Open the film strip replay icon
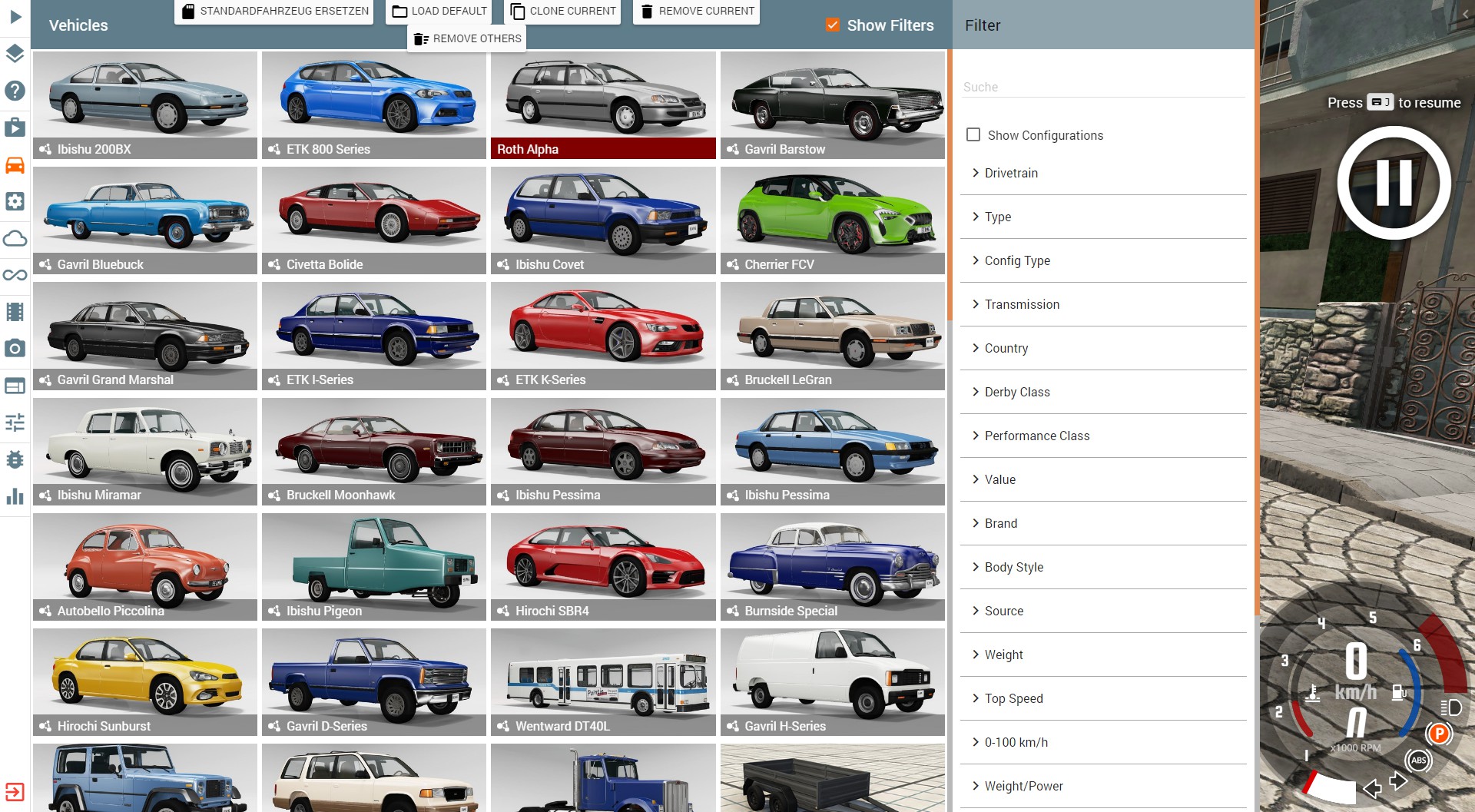Screen dimensions: 1475x812 (15, 311)
